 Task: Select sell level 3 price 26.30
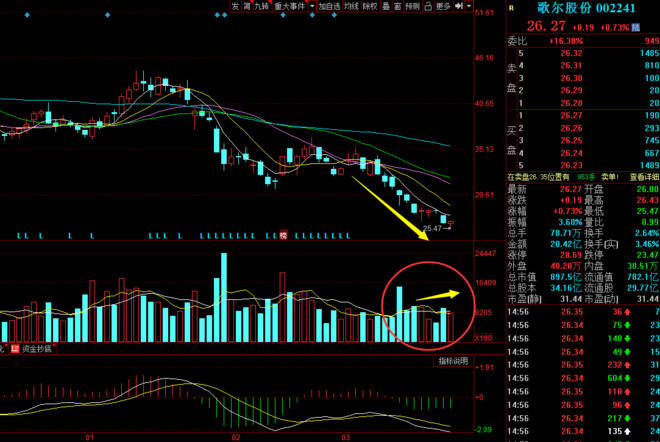[x=571, y=78]
